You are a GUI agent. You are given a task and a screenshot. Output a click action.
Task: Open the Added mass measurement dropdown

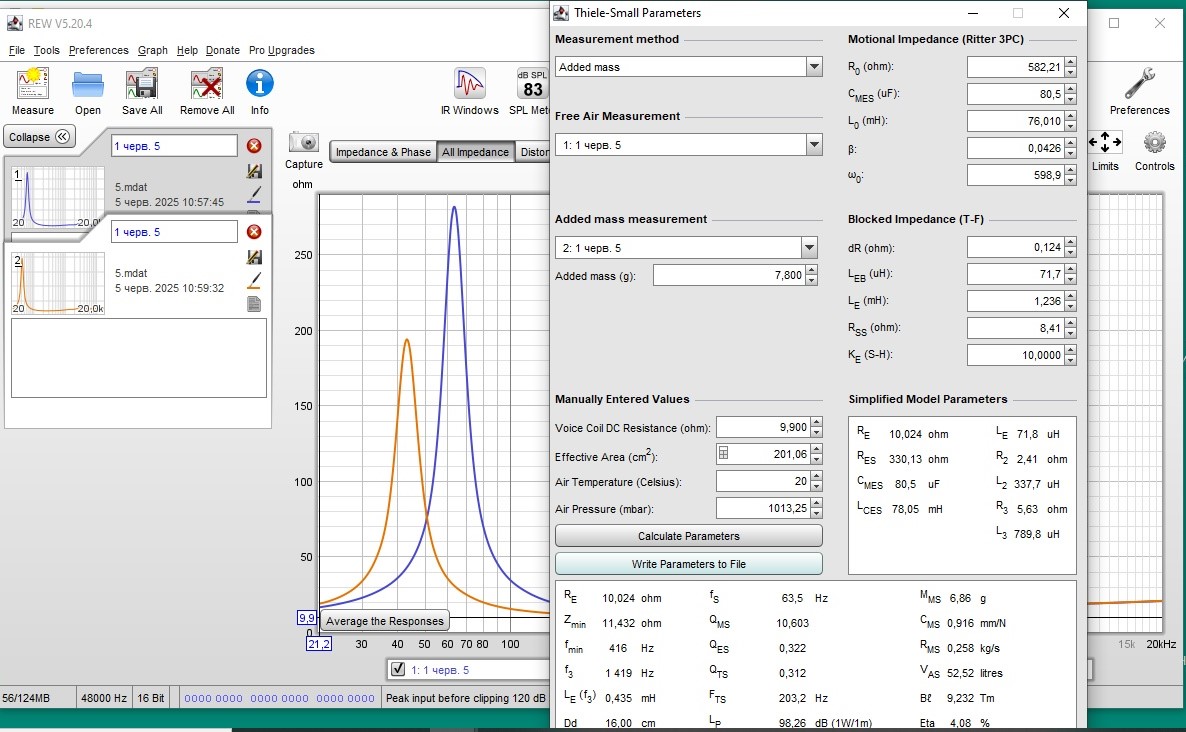[809, 248]
